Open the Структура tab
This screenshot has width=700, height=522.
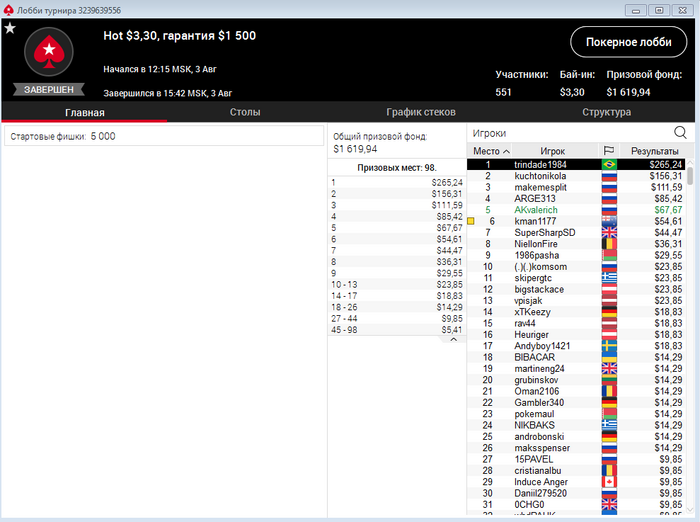606,112
